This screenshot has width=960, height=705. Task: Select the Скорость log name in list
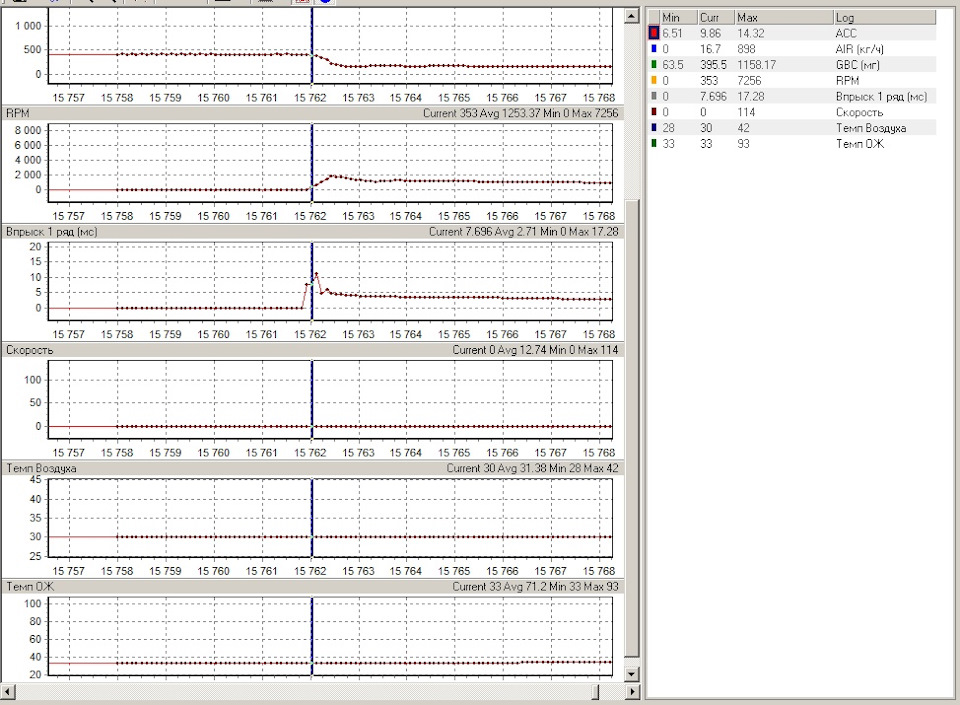pyautogui.click(x=858, y=113)
